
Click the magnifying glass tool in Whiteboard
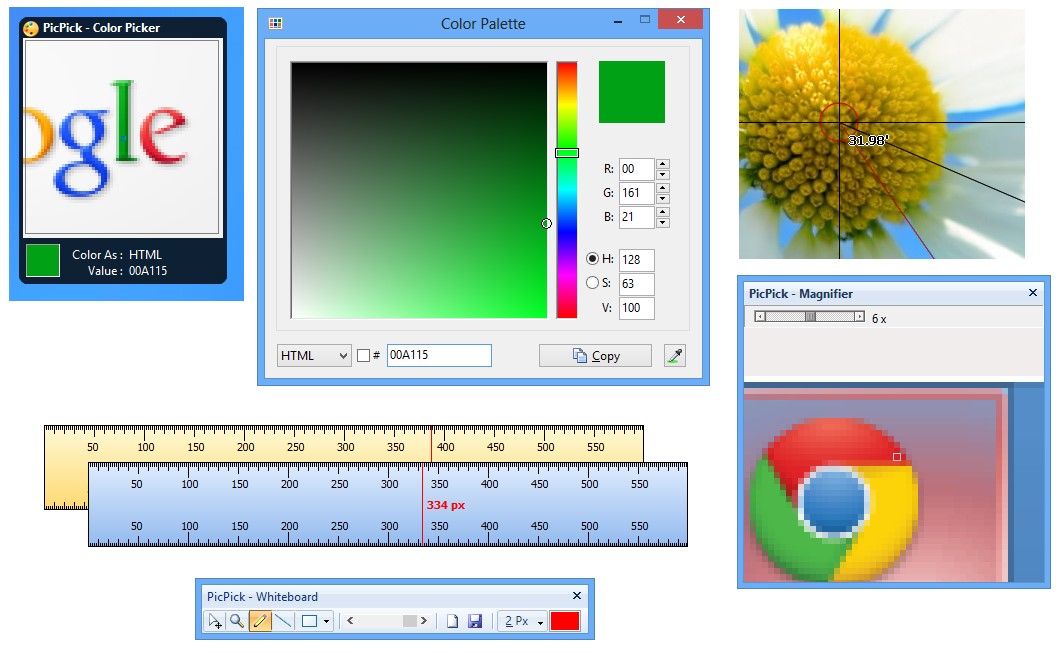[237, 621]
